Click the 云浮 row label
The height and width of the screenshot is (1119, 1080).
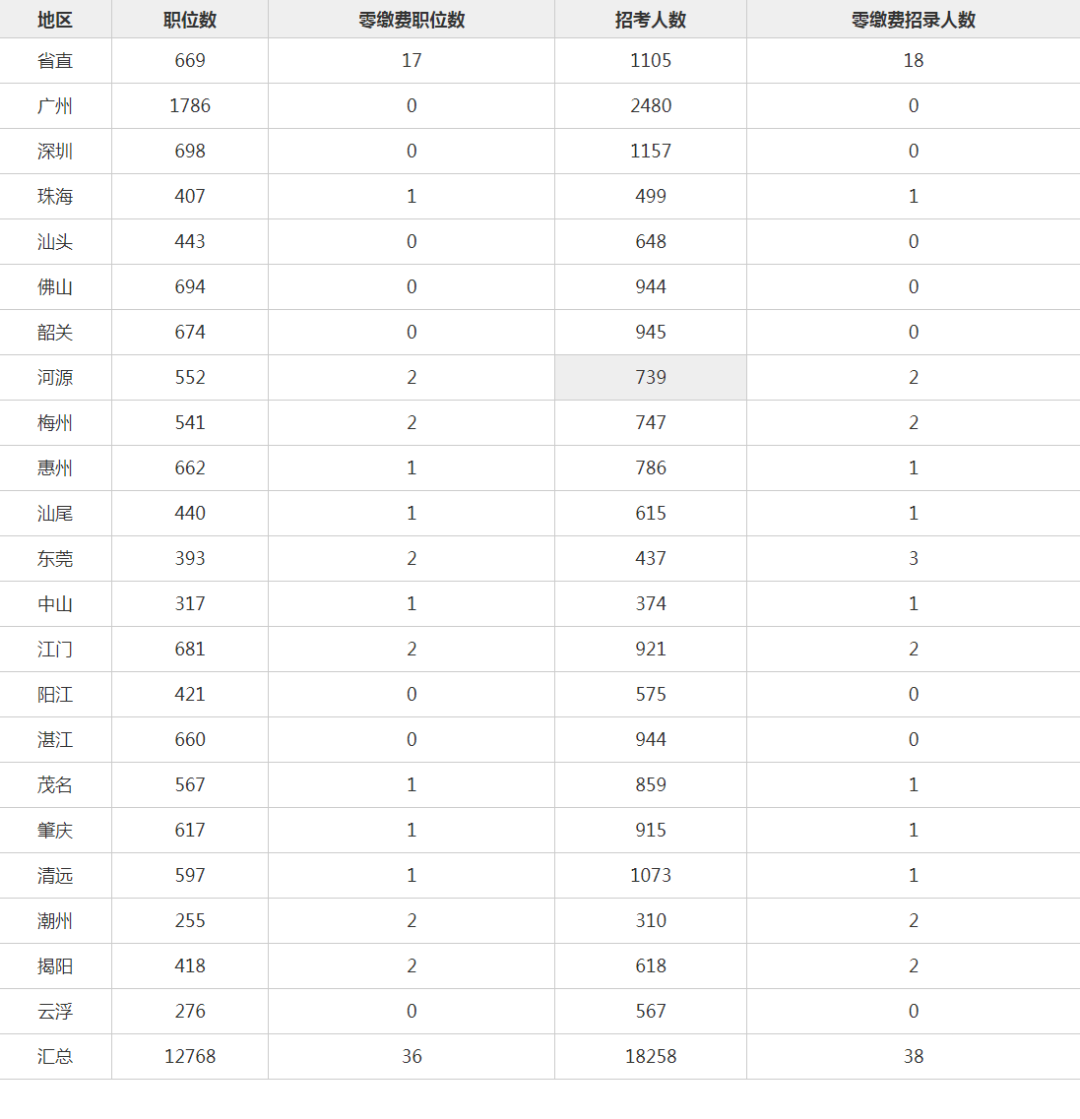[x=55, y=1011]
